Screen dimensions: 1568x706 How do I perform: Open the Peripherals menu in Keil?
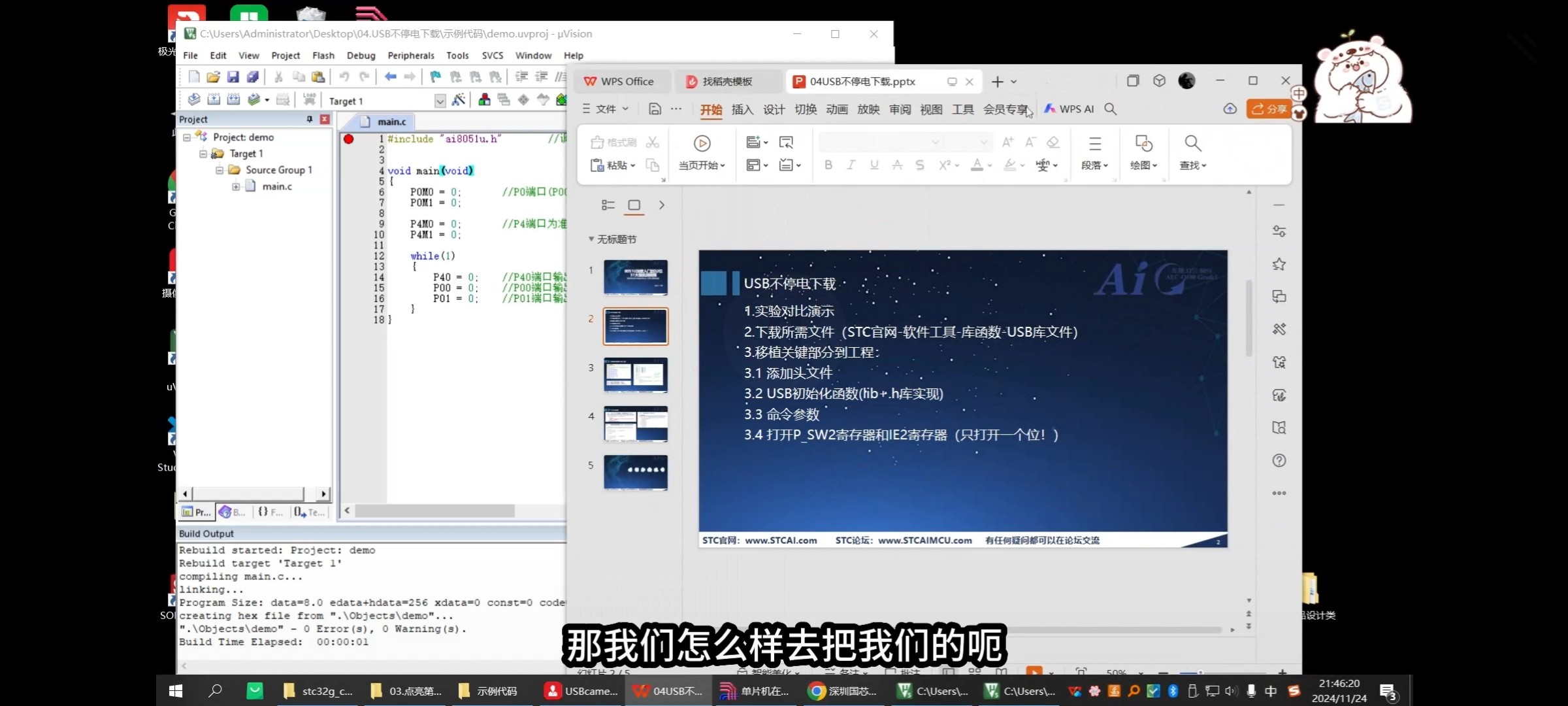[410, 56]
